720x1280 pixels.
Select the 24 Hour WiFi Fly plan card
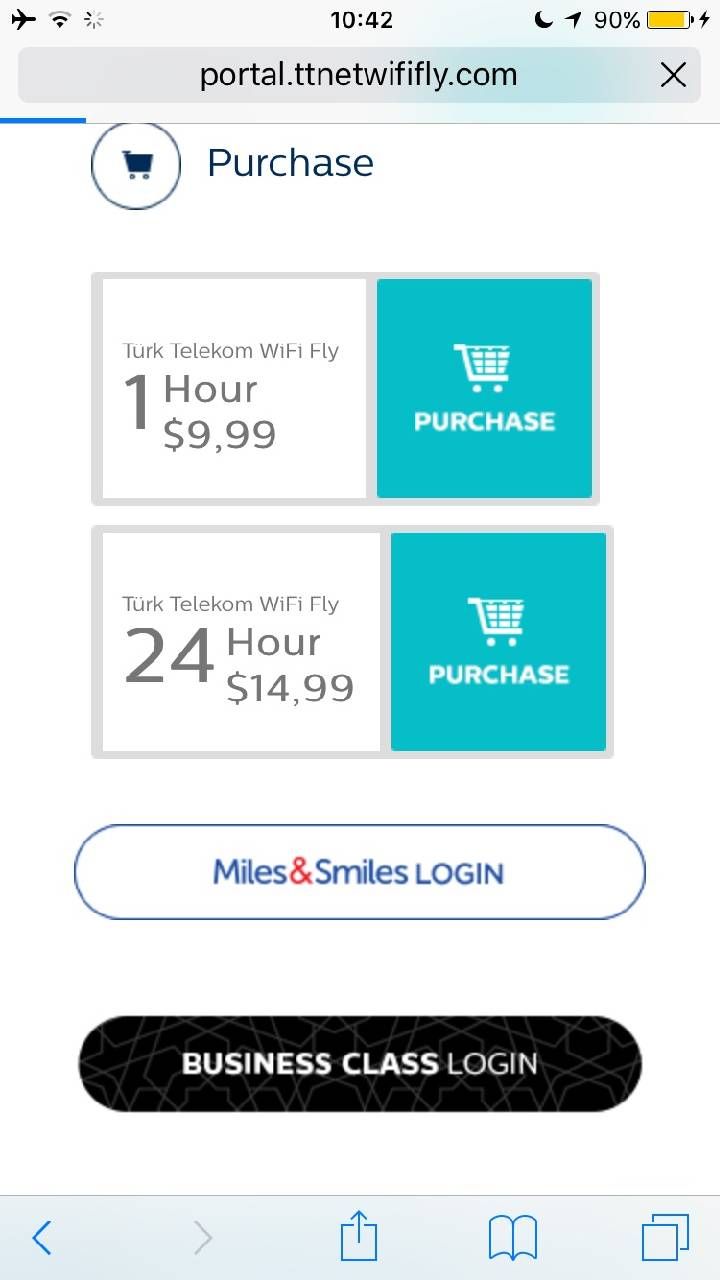click(241, 642)
